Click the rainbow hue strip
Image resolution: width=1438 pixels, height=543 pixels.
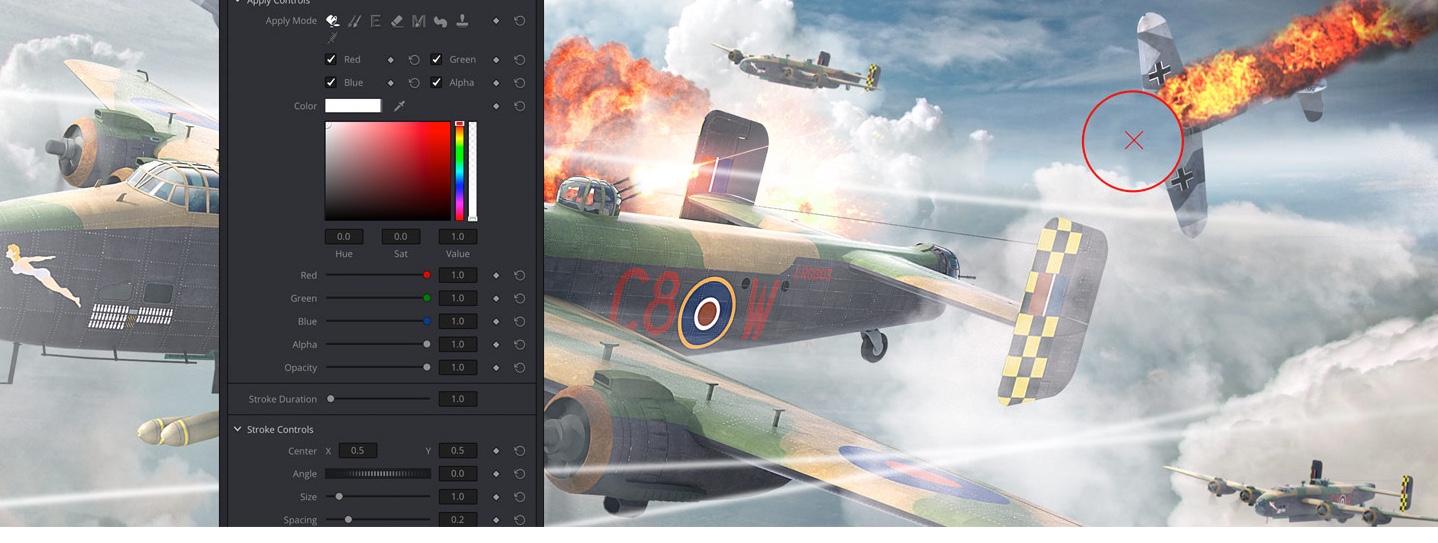click(x=460, y=171)
